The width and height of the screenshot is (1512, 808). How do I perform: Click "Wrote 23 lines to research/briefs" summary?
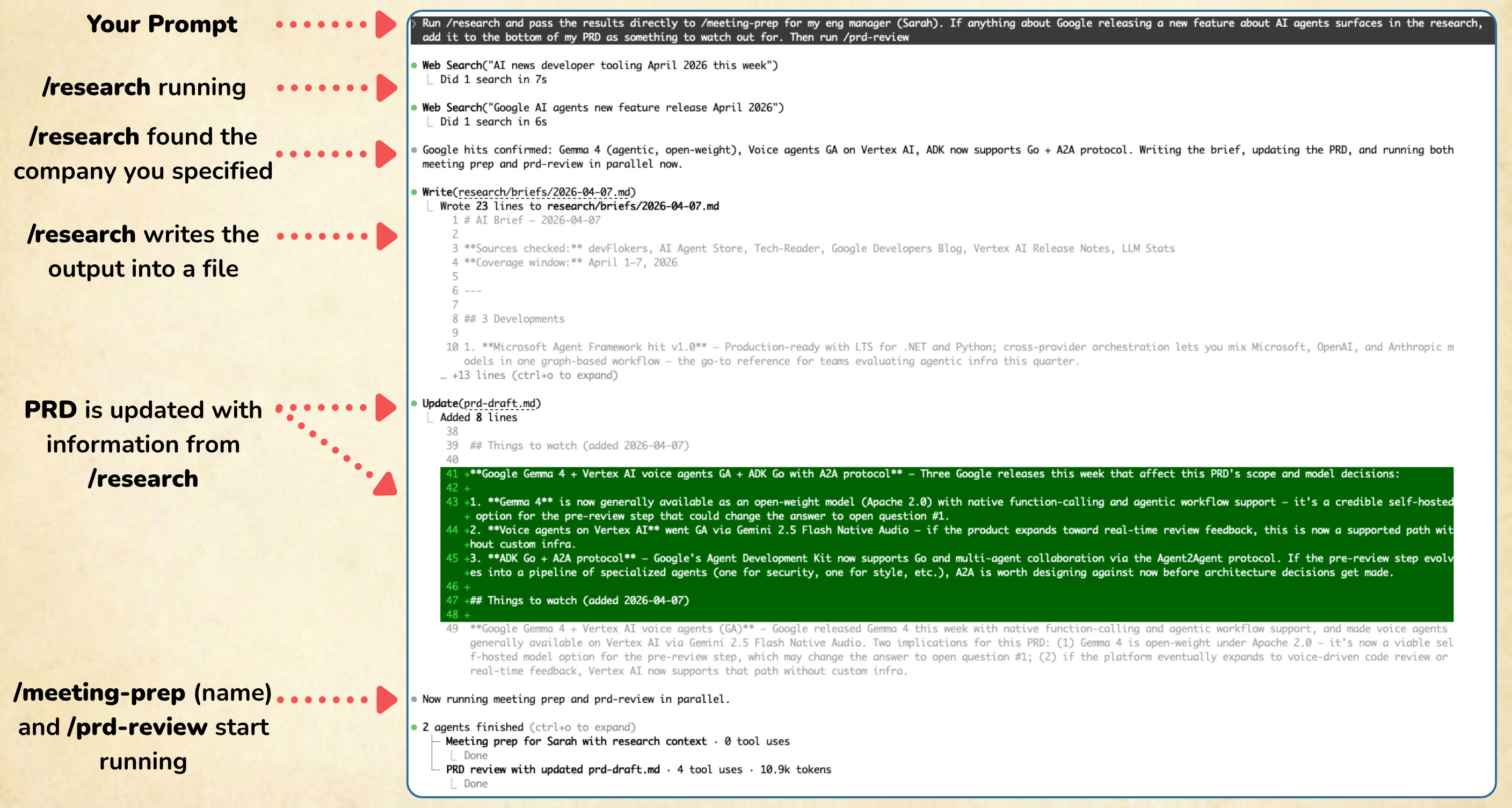pyautogui.click(x=579, y=206)
